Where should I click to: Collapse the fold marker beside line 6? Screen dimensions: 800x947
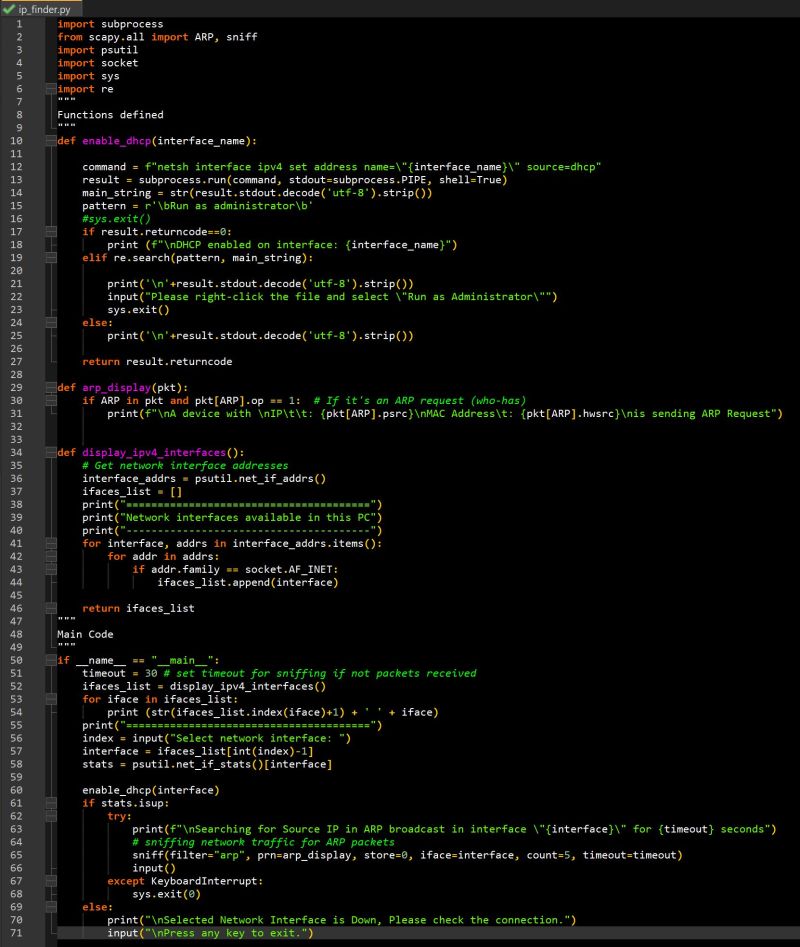tap(51, 89)
